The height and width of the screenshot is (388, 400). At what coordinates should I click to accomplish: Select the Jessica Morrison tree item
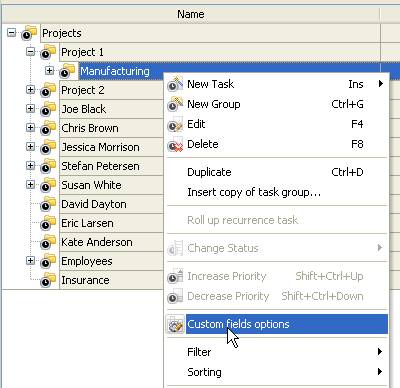point(100,147)
